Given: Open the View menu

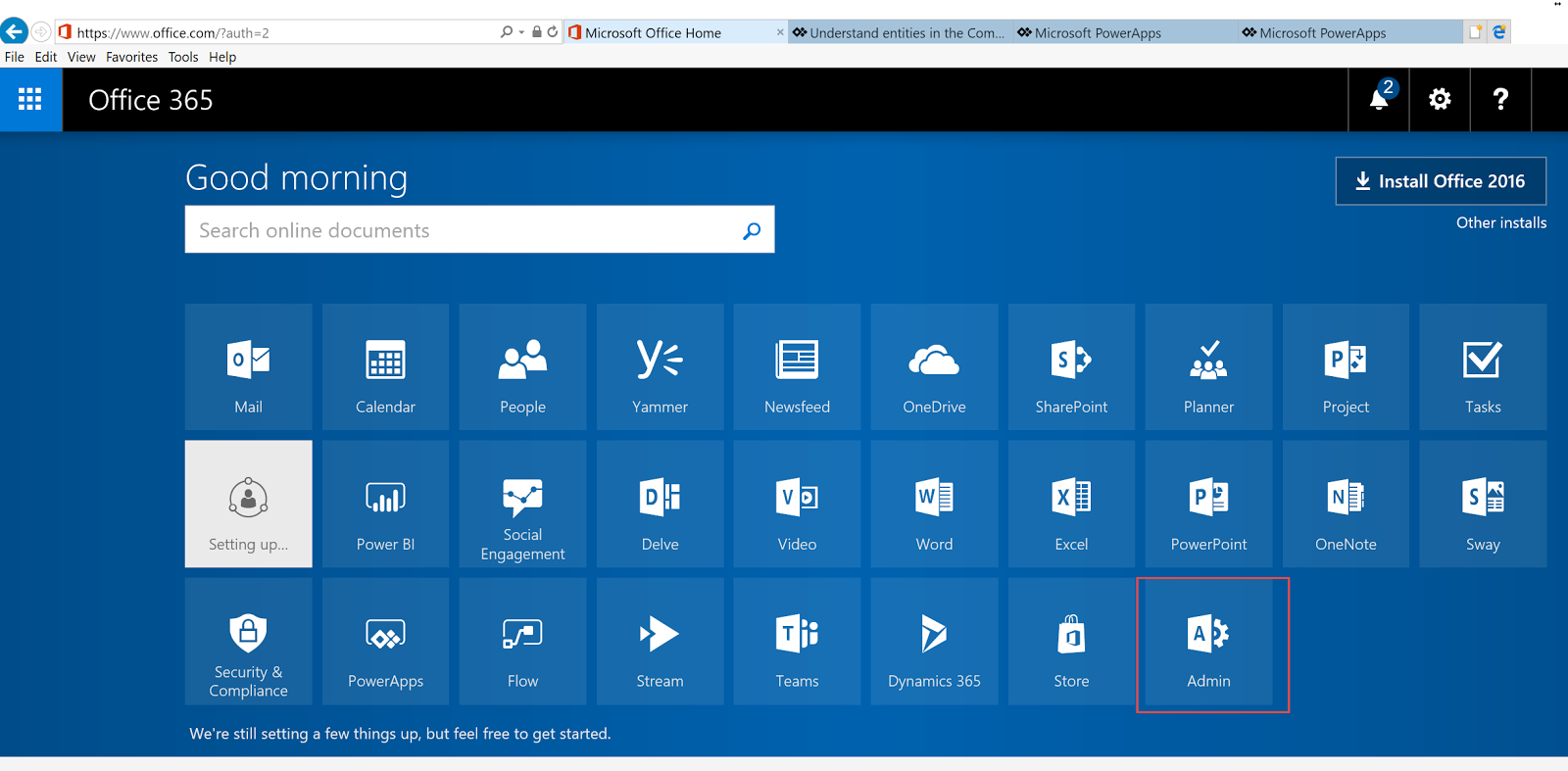Looking at the screenshot, I should point(81,57).
